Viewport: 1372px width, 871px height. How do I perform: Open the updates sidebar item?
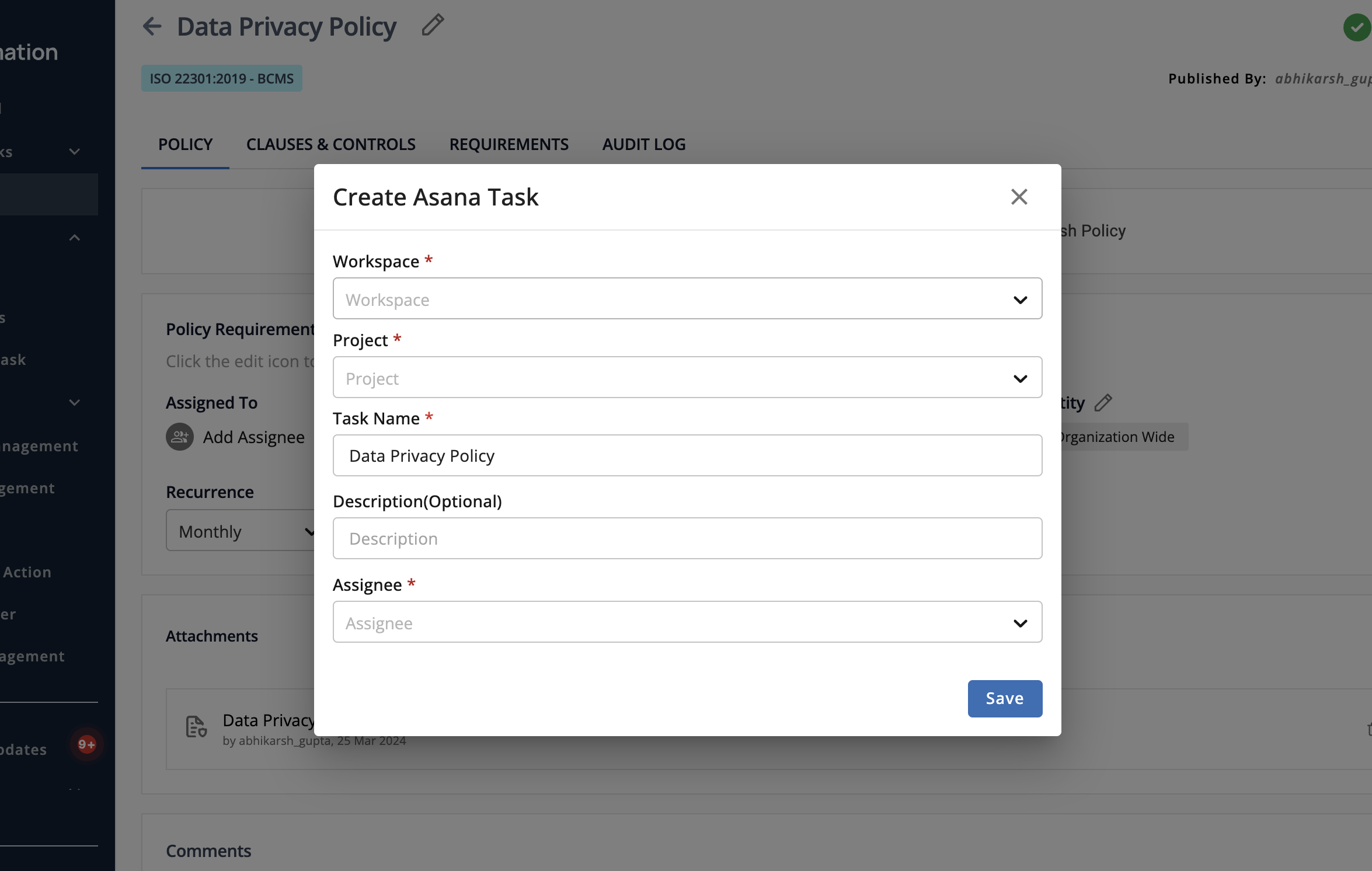click(x=23, y=750)
